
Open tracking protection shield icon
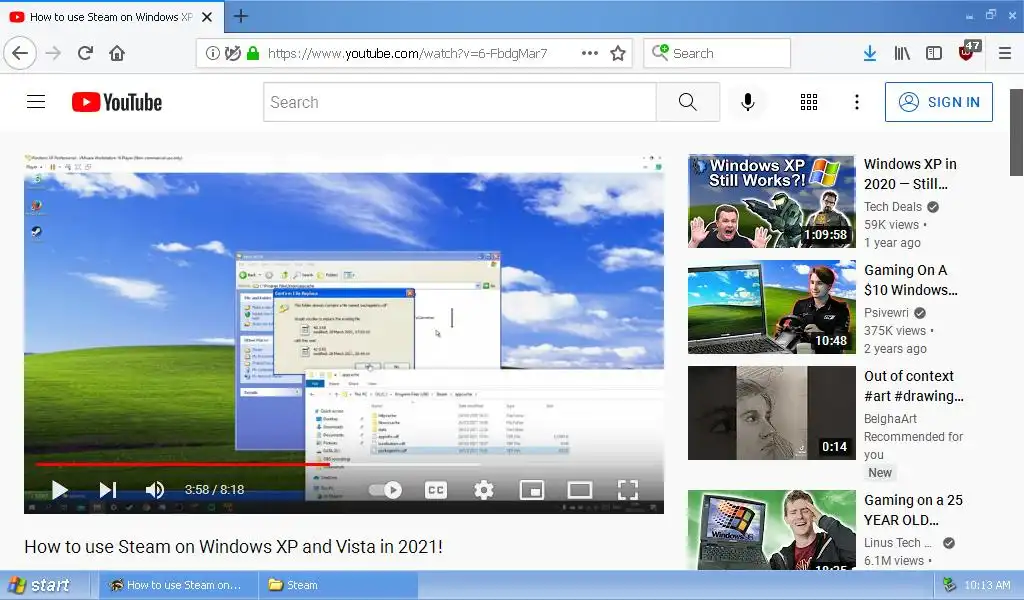(232, 54)
